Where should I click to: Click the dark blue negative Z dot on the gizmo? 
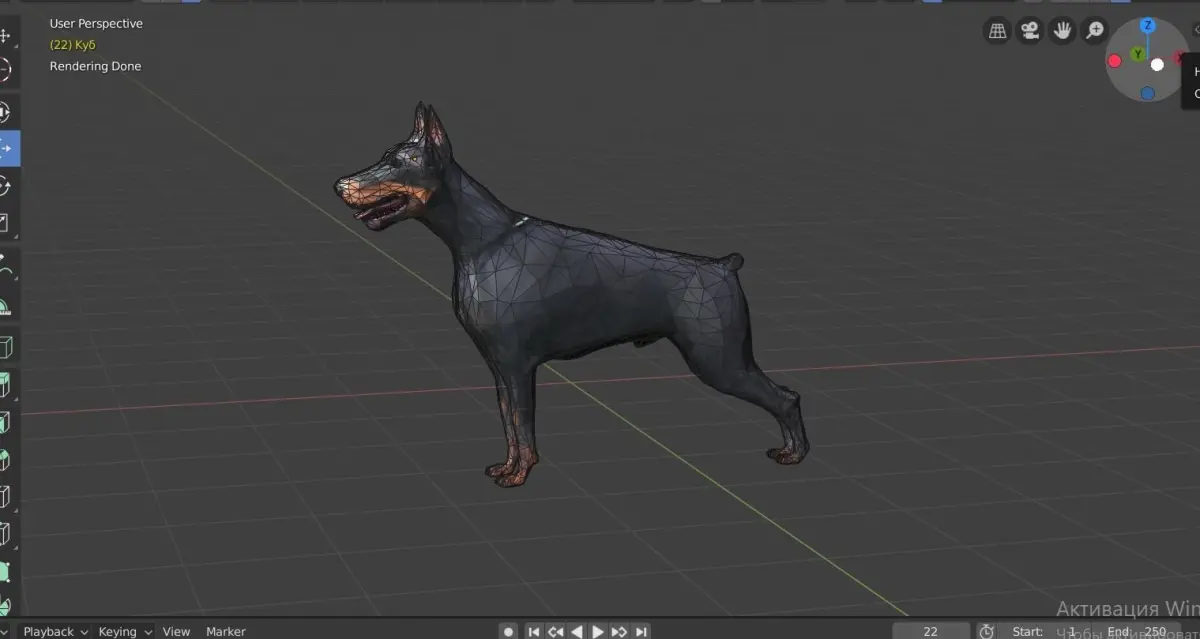(1147, 93)
